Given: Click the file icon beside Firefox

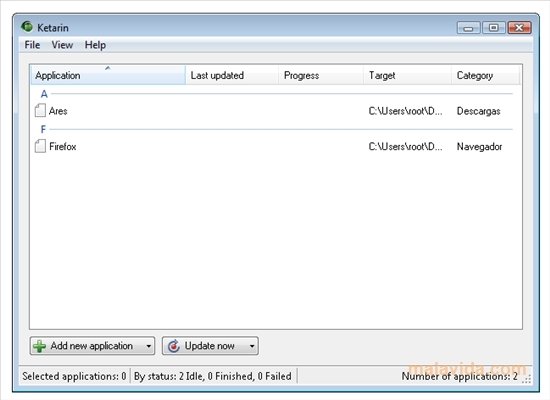Looking at the screenshot, I should (40, 146).
